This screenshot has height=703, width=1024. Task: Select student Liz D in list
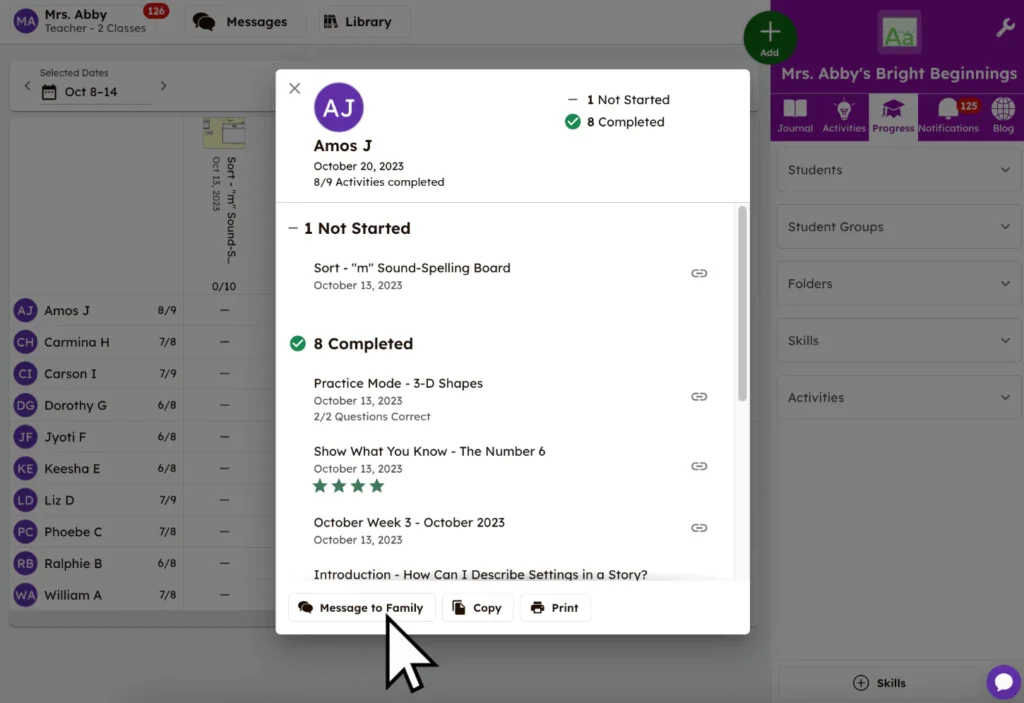pyautogui.click(x=59, y=500)
